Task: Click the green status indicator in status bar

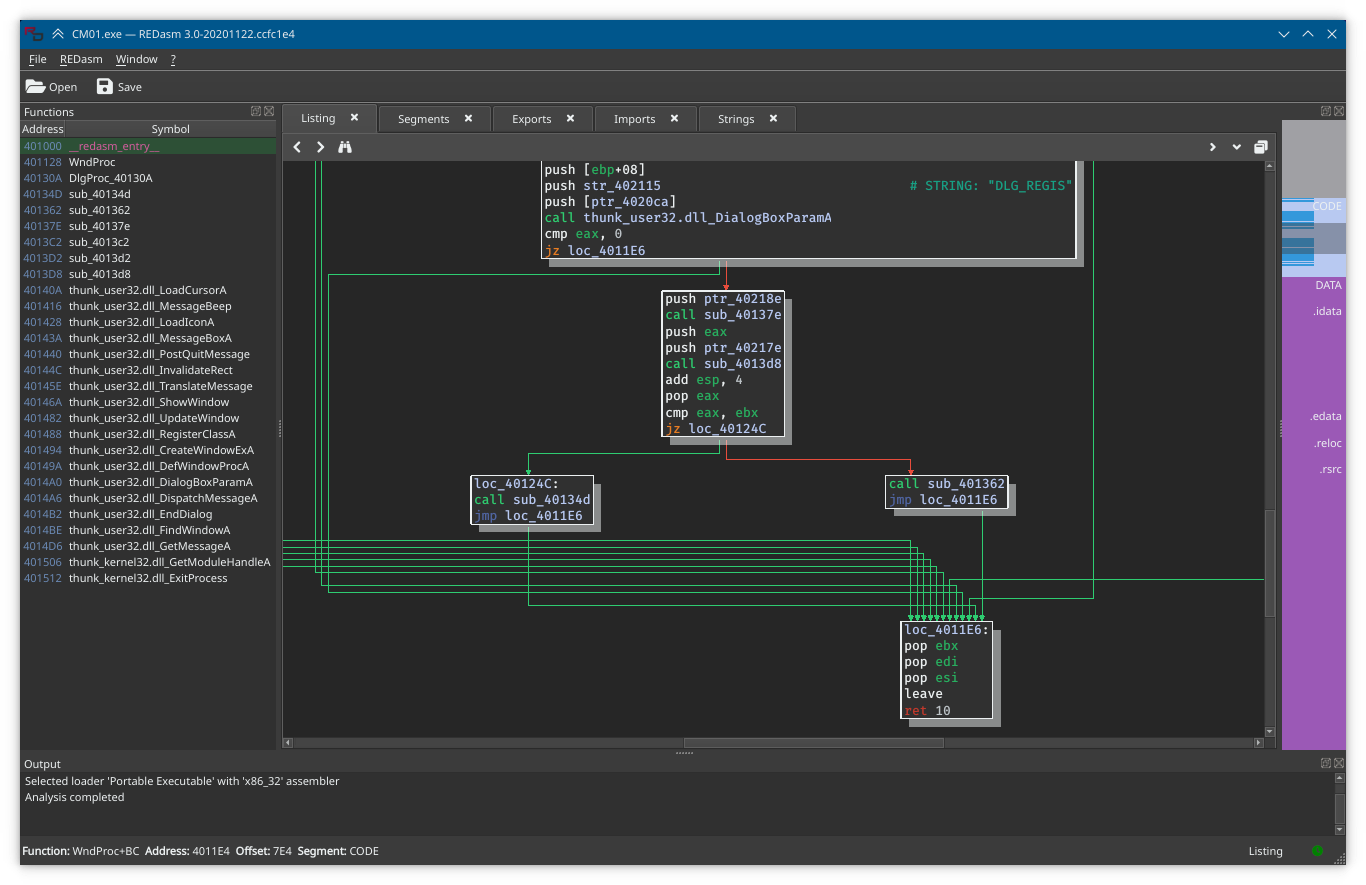Action: click(1317, 851)
